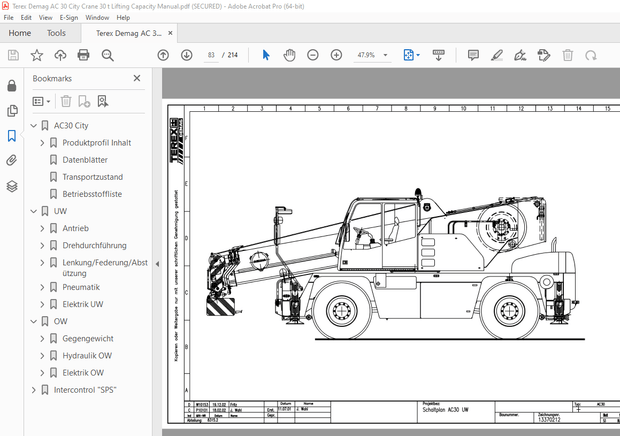Click the page number input field

click(211, 55)
